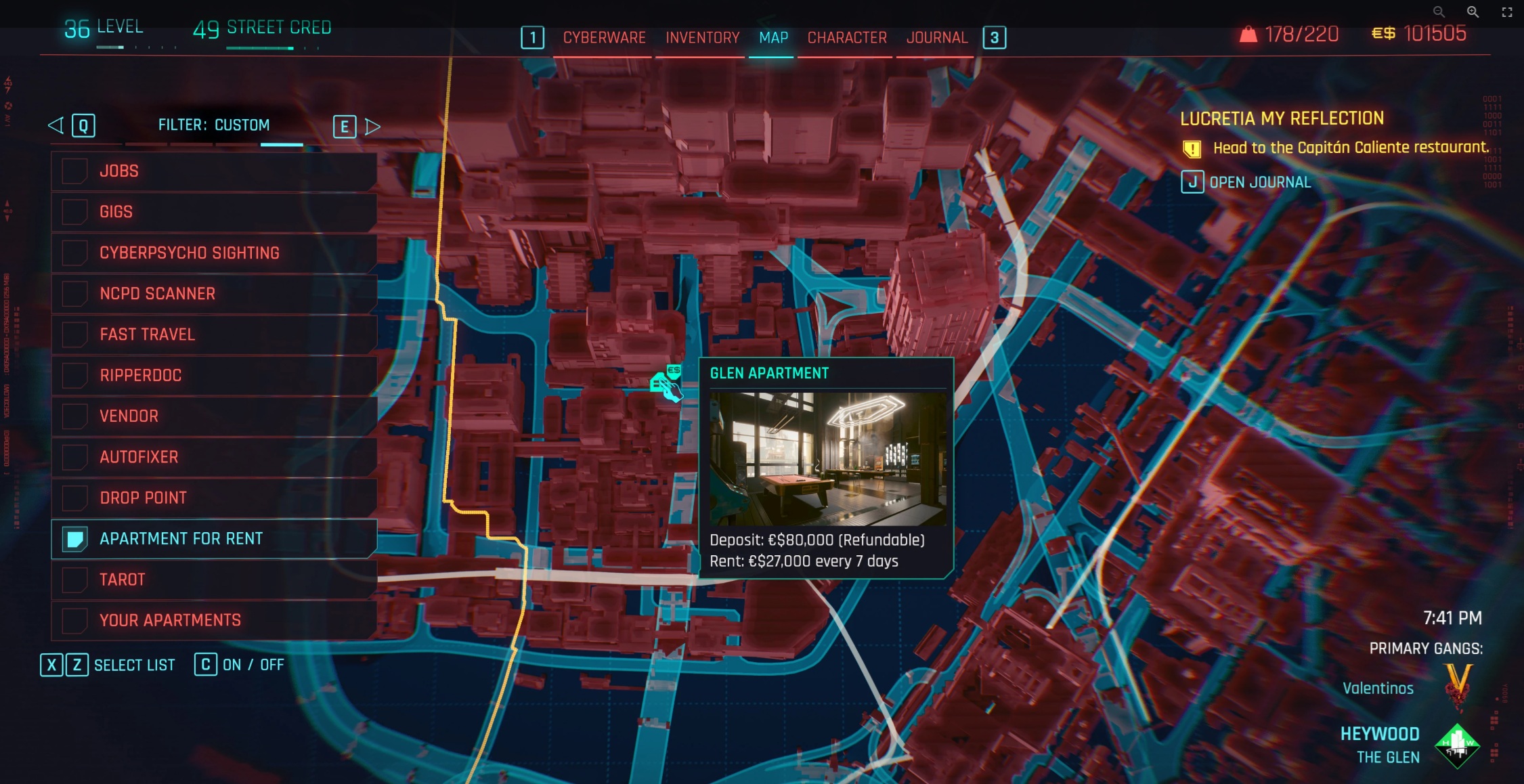Click the 49 Street Cred indicator
The image size is (1524, 784).
262,28
